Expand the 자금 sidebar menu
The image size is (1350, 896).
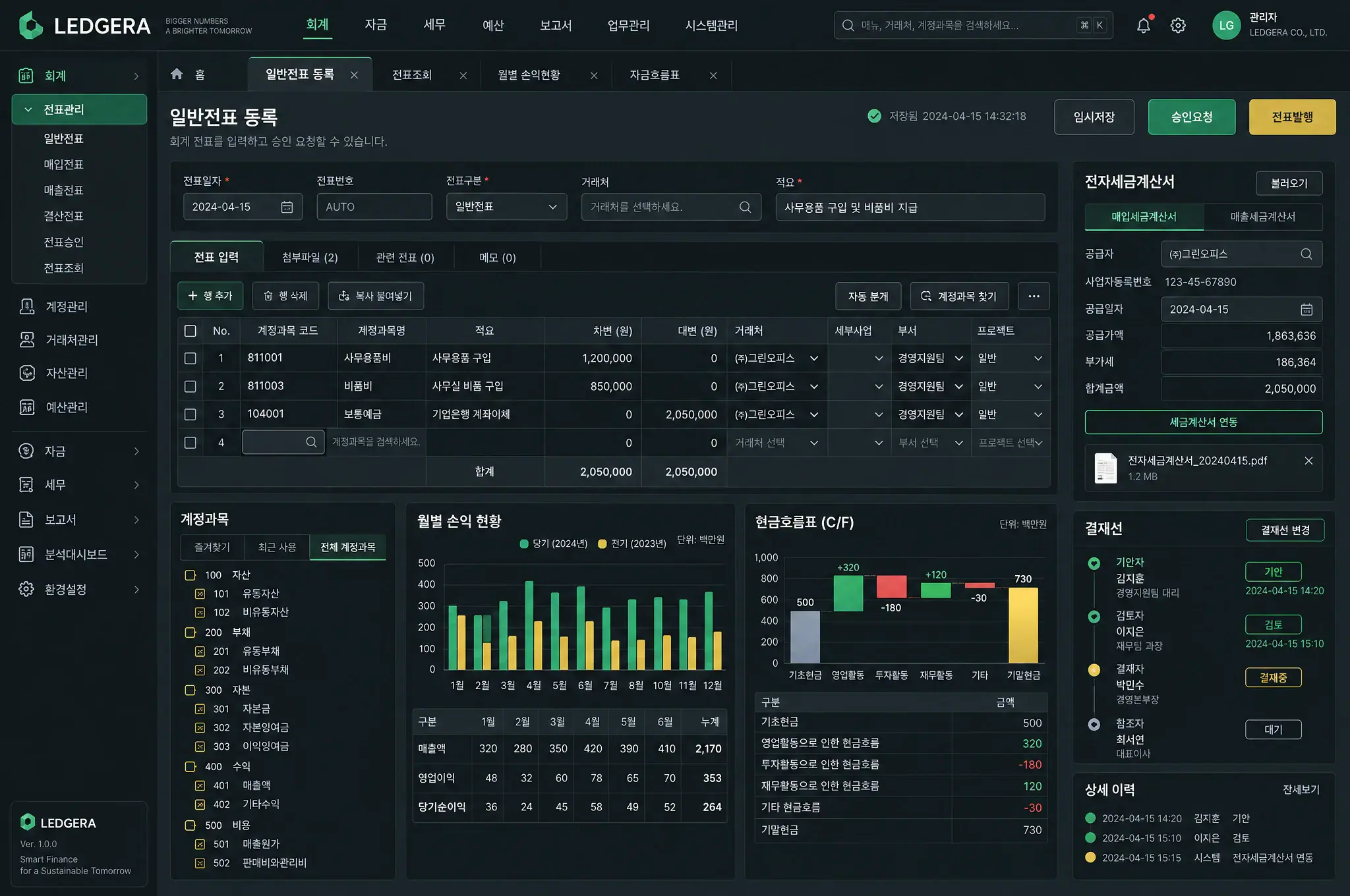click(x=79, y=451)
